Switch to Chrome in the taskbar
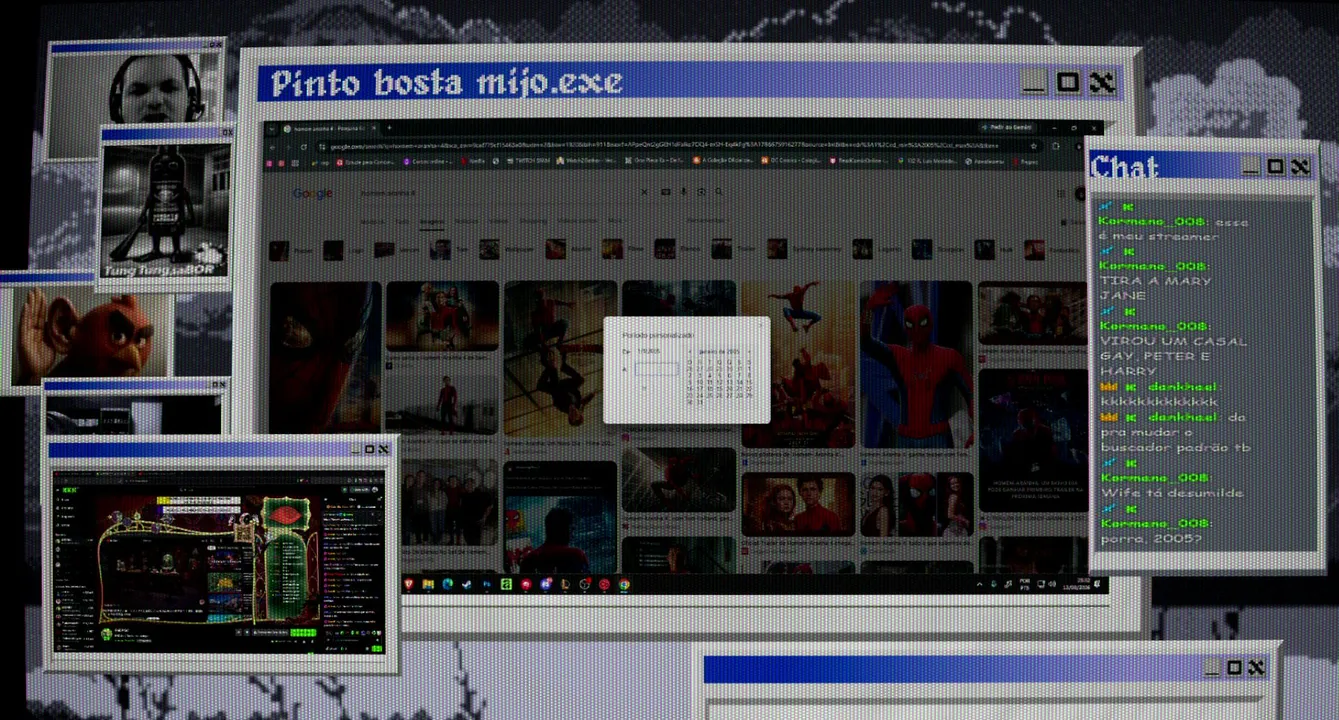The height and width of the screenshot is (720, 1339). (x=624, y=584)
